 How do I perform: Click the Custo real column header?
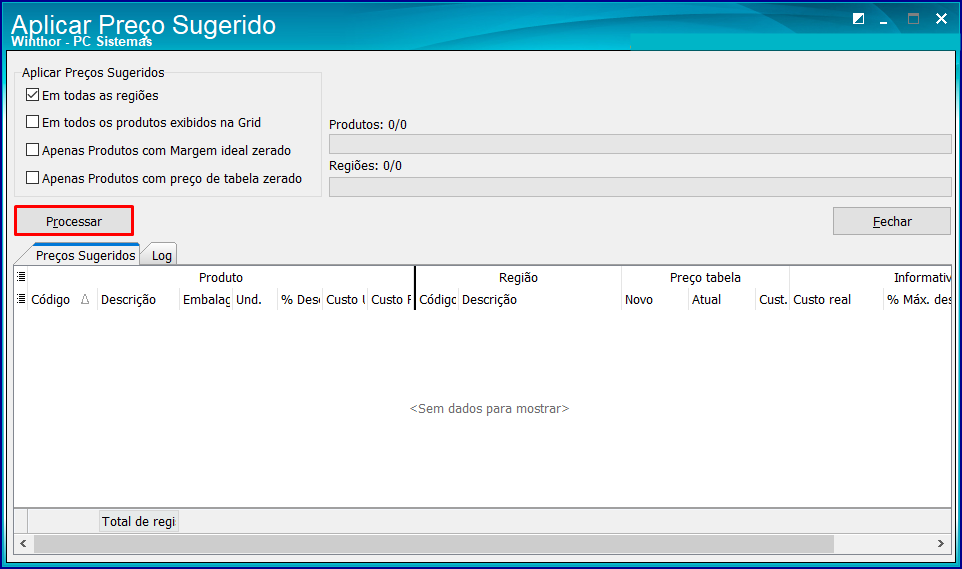click(836, 300)
